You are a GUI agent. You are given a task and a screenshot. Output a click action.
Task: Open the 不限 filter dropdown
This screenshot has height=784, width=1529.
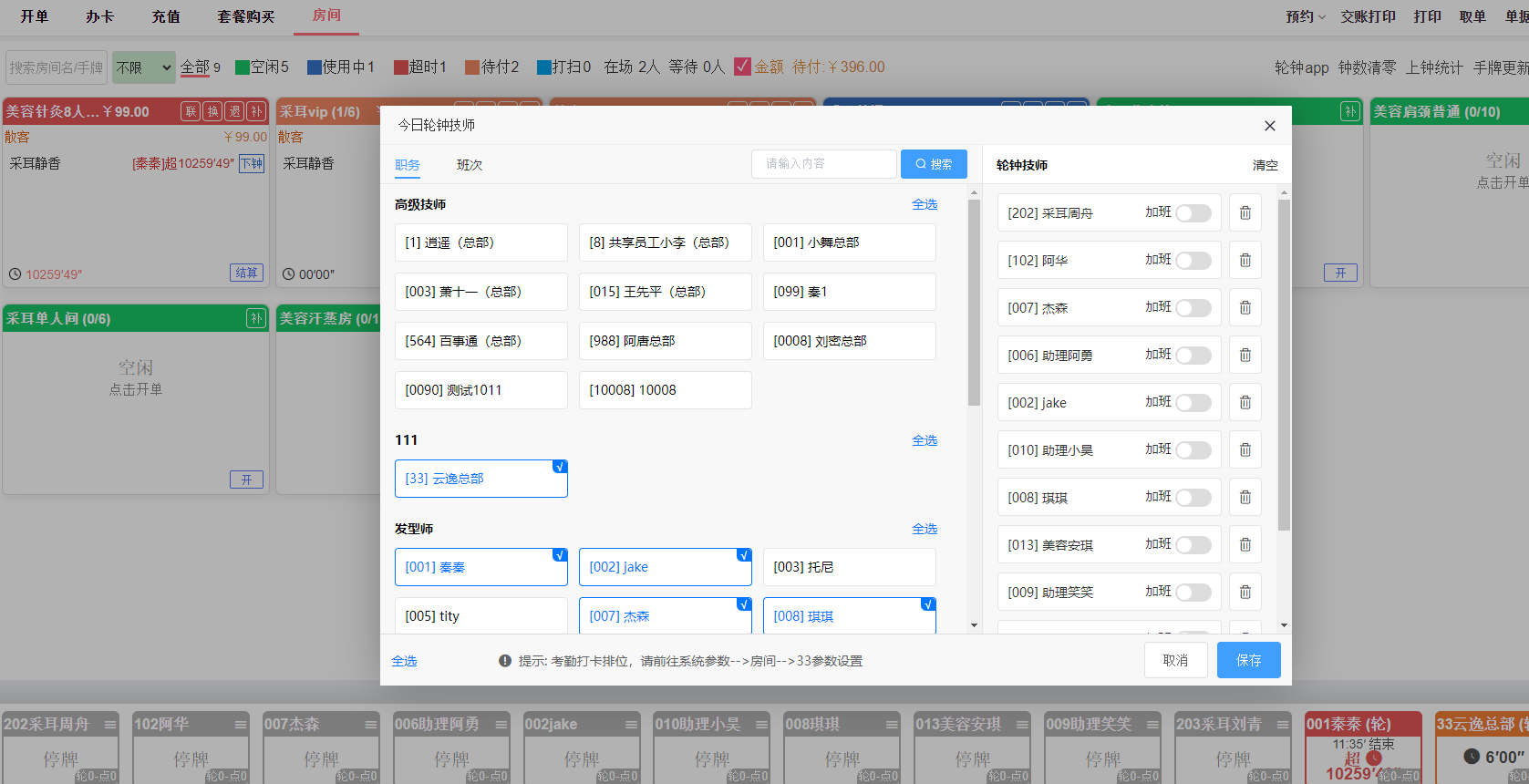click(143, 67)
